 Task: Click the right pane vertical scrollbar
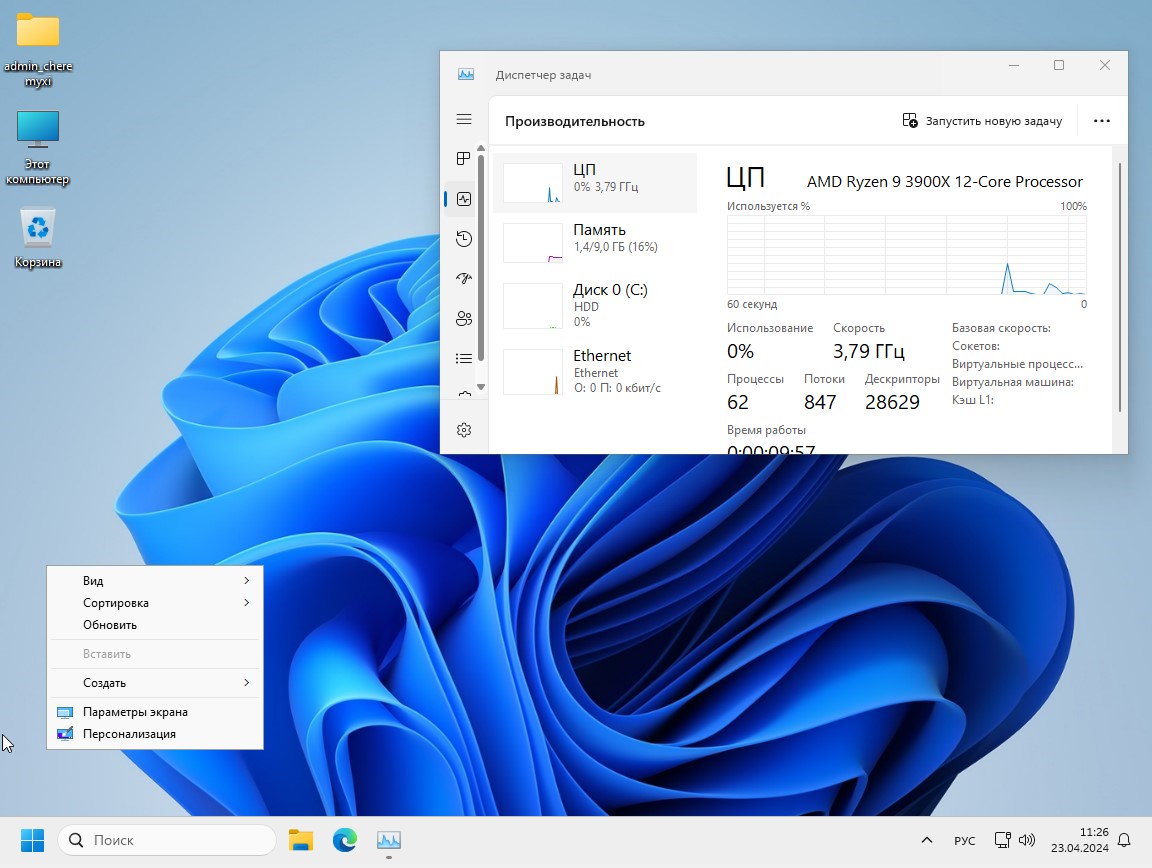pos(1120,287)
